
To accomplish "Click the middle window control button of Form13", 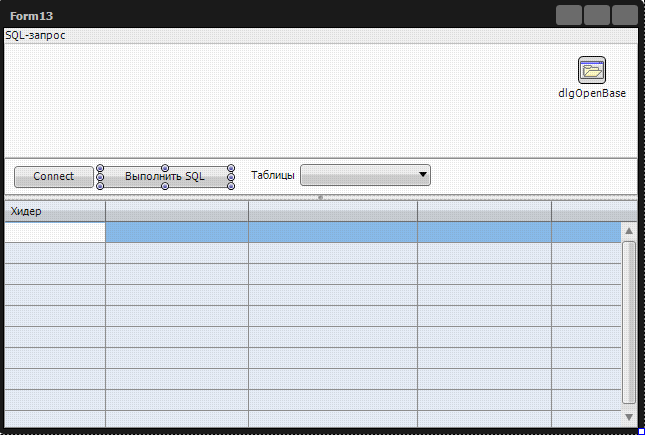I will pos(597,15).
